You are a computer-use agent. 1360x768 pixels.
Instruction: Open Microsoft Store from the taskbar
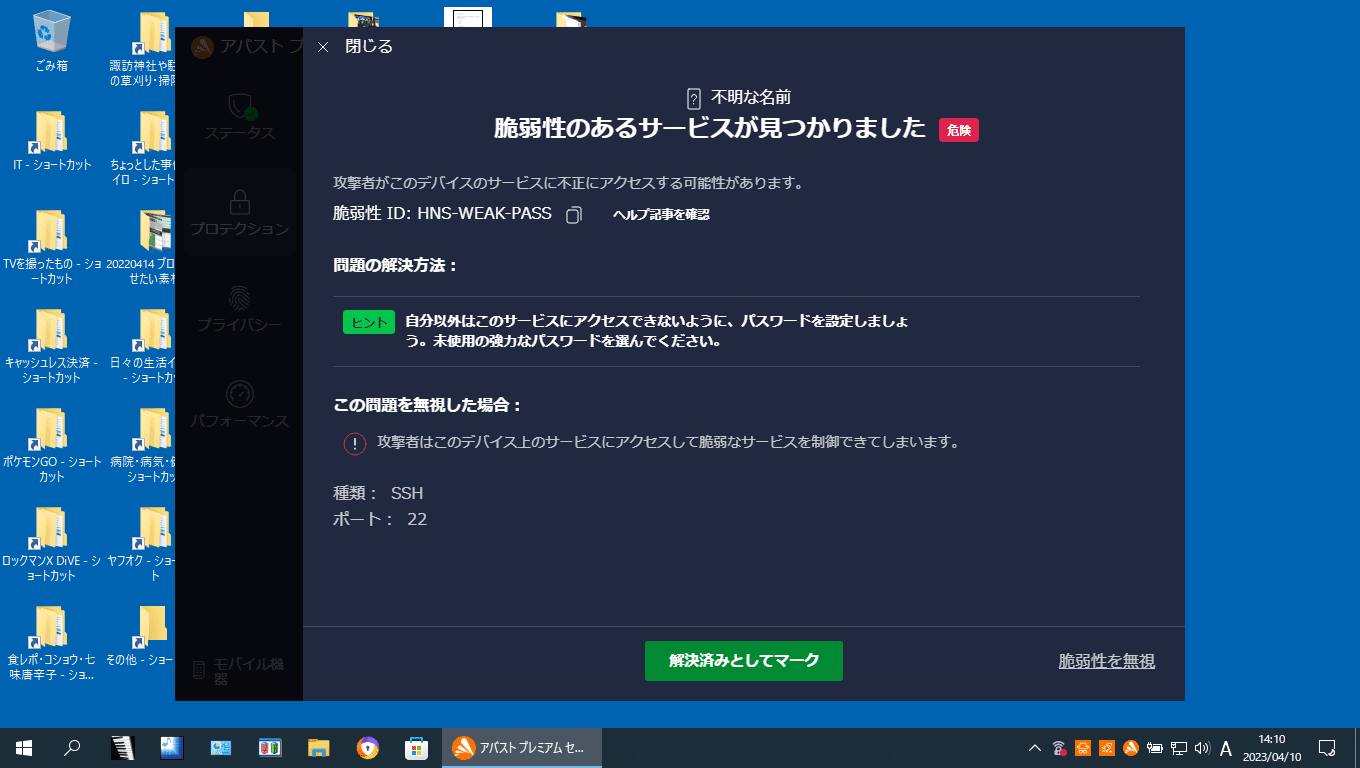pos(416,747)
